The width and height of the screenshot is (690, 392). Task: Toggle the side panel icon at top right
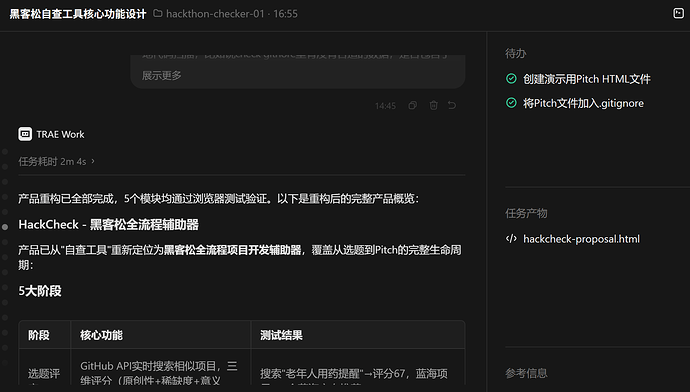[x=678, y=14]
